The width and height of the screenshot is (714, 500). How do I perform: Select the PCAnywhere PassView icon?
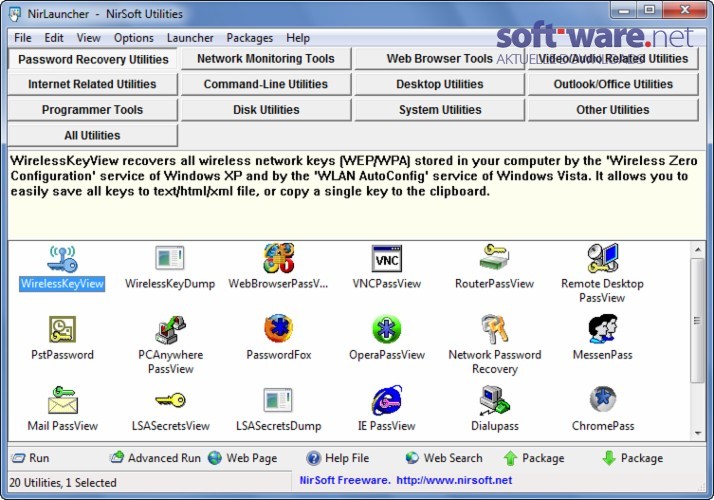170,329
